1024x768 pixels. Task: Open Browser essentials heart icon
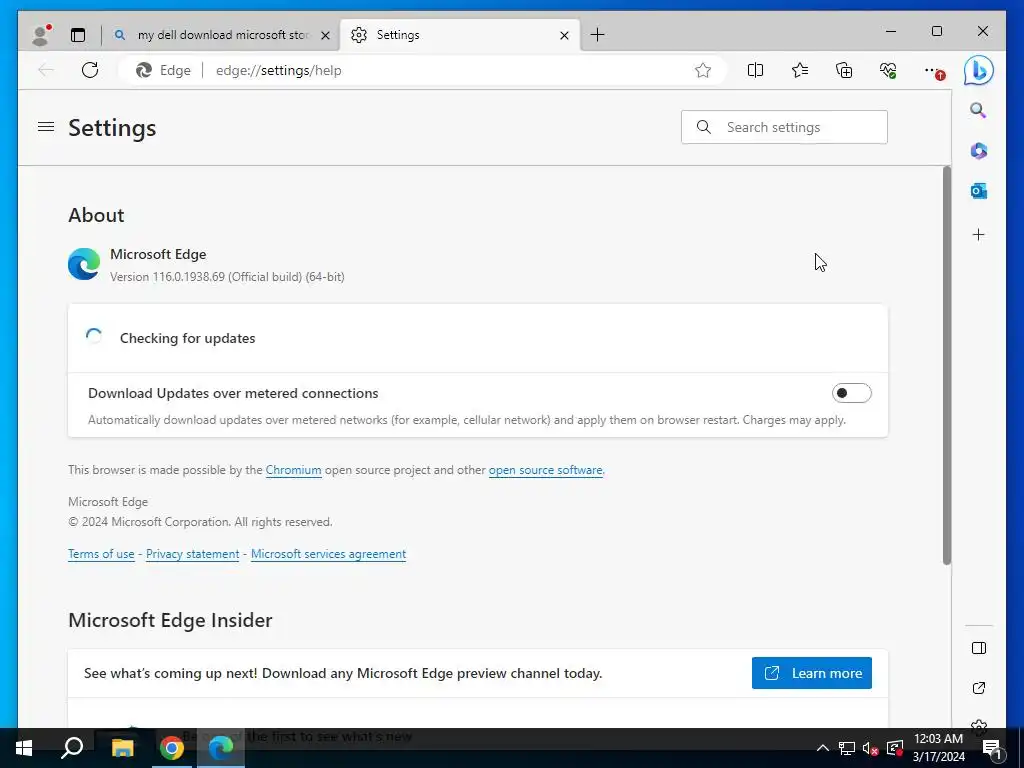(888, 70)
